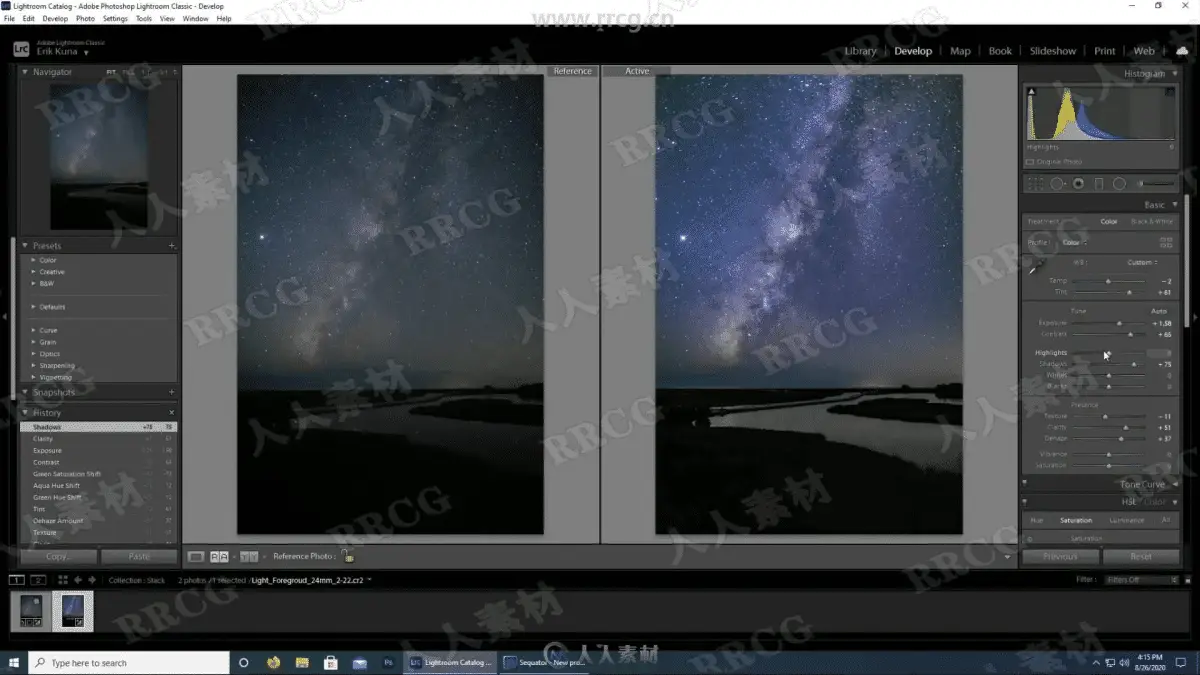Switch treatment to Black & White

click(x=1152, y=221)
